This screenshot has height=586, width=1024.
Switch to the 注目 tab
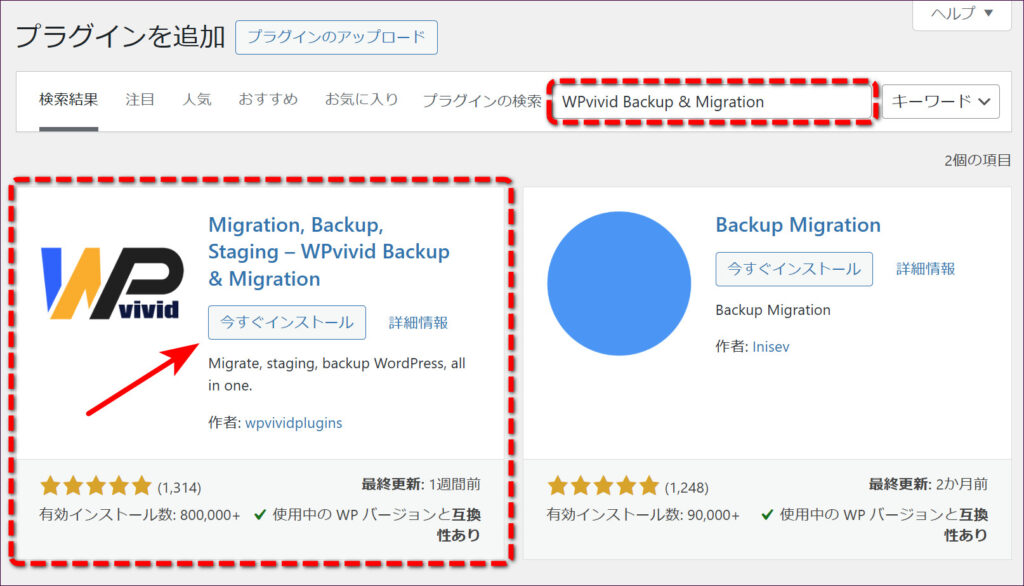140,100
